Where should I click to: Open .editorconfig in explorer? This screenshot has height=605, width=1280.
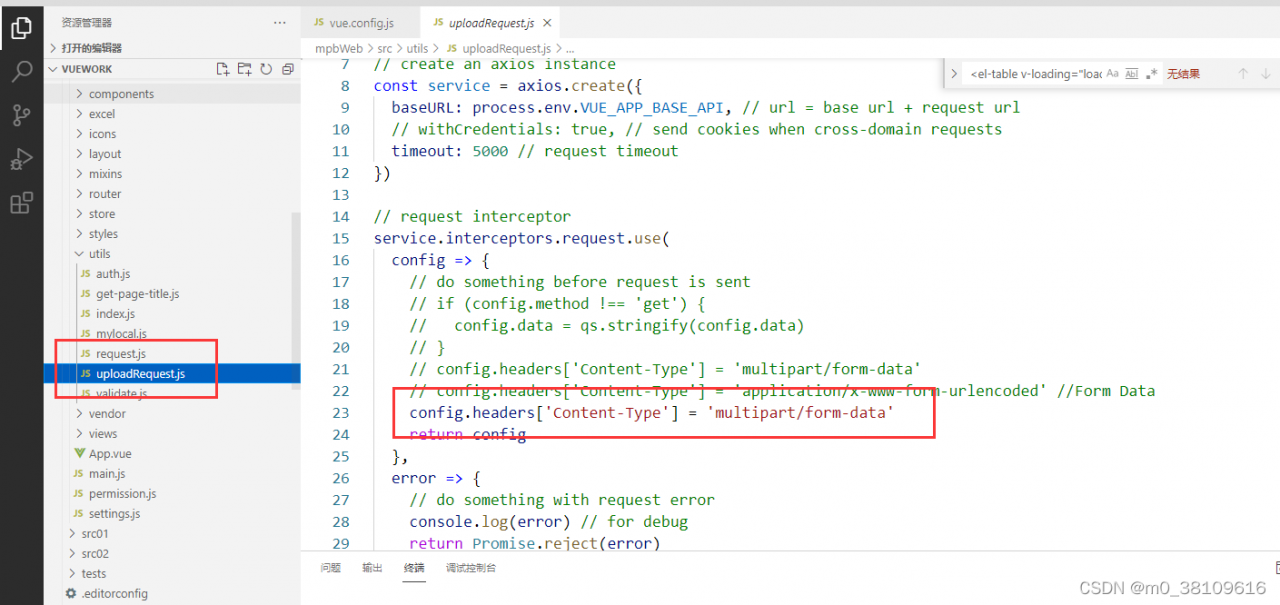tap(114, 594)
